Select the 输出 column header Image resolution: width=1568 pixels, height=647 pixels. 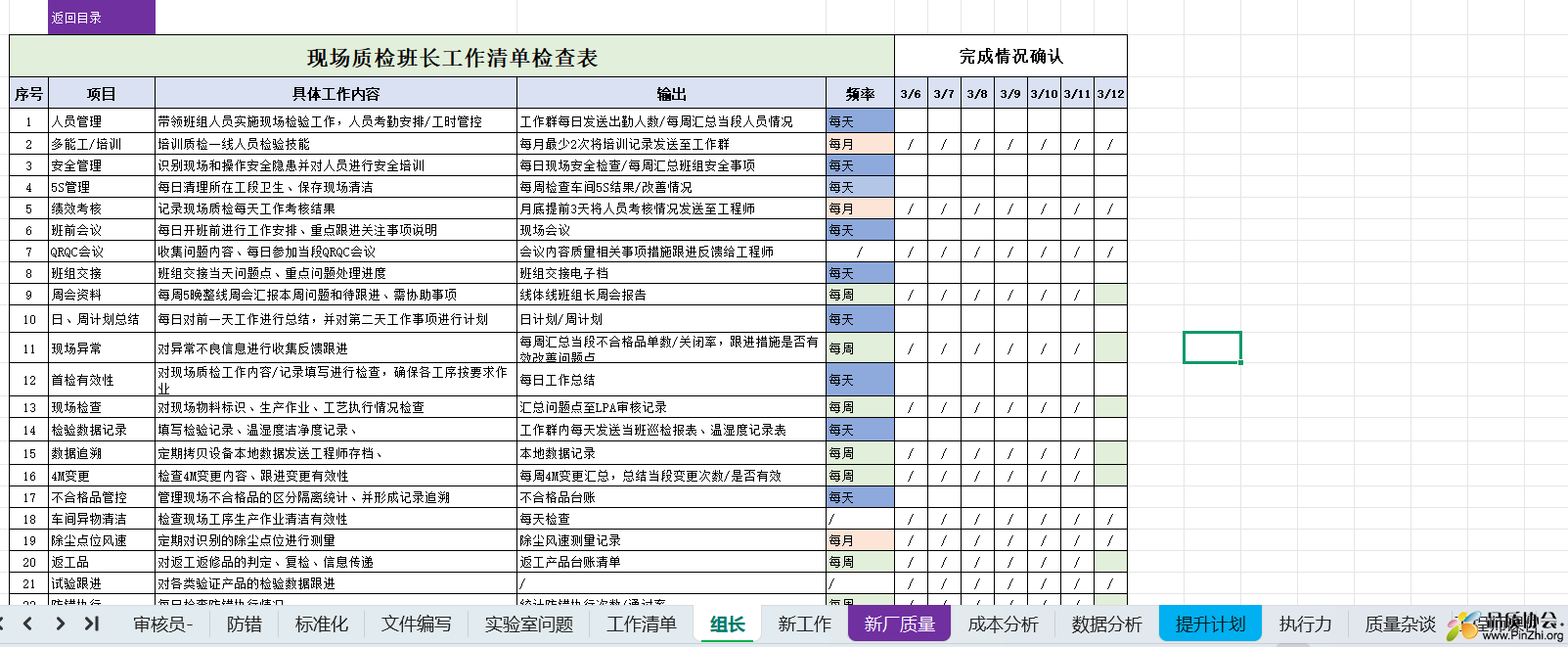click(x=672, y=93)
